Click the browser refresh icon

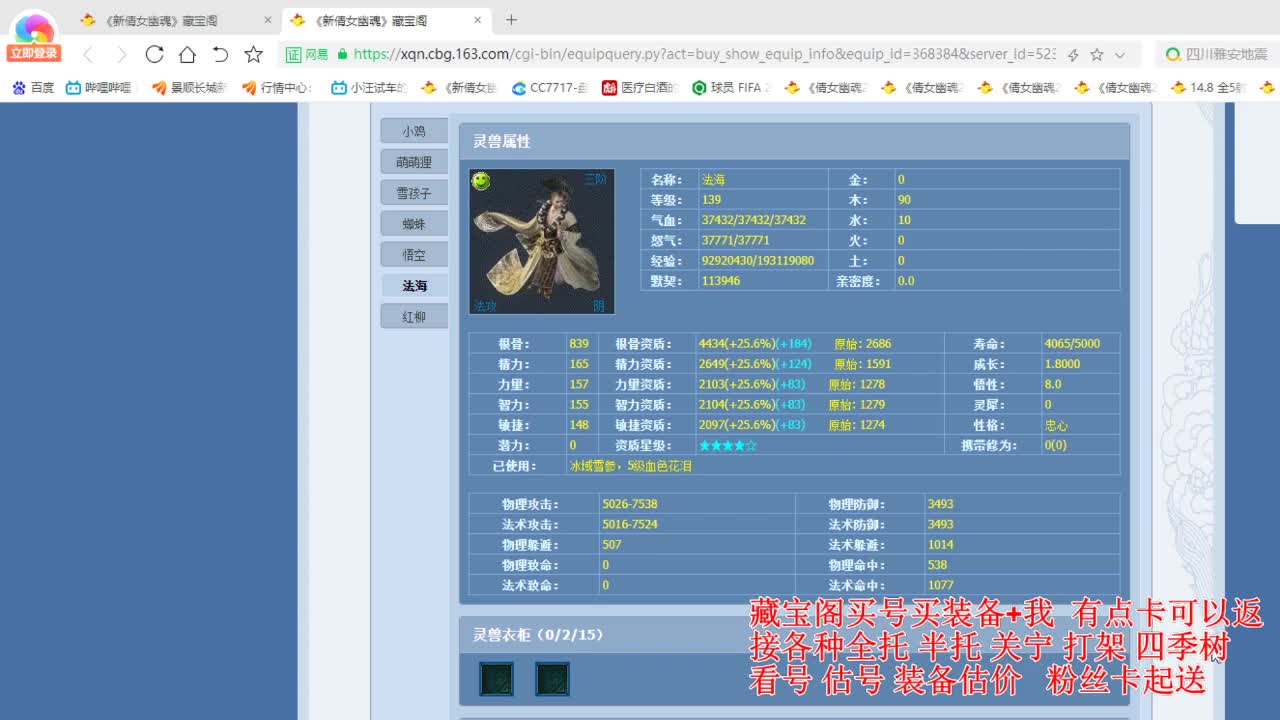tap(154, 56)
